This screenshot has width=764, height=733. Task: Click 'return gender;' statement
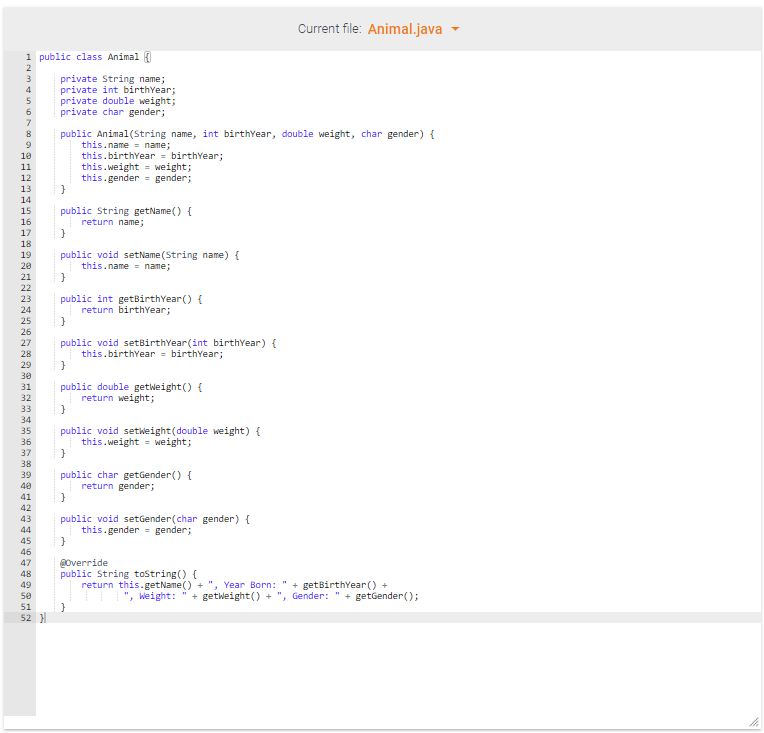117,486
